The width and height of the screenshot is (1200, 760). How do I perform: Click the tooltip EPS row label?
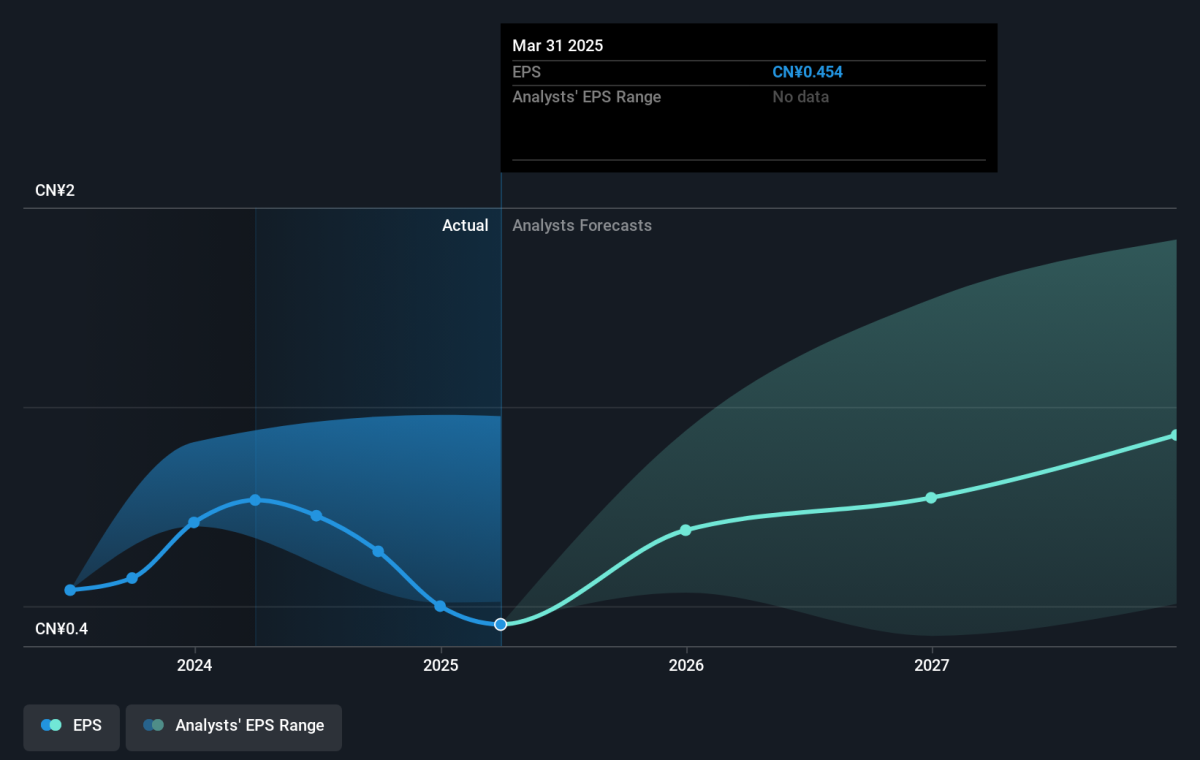click(x=527, y=72)
